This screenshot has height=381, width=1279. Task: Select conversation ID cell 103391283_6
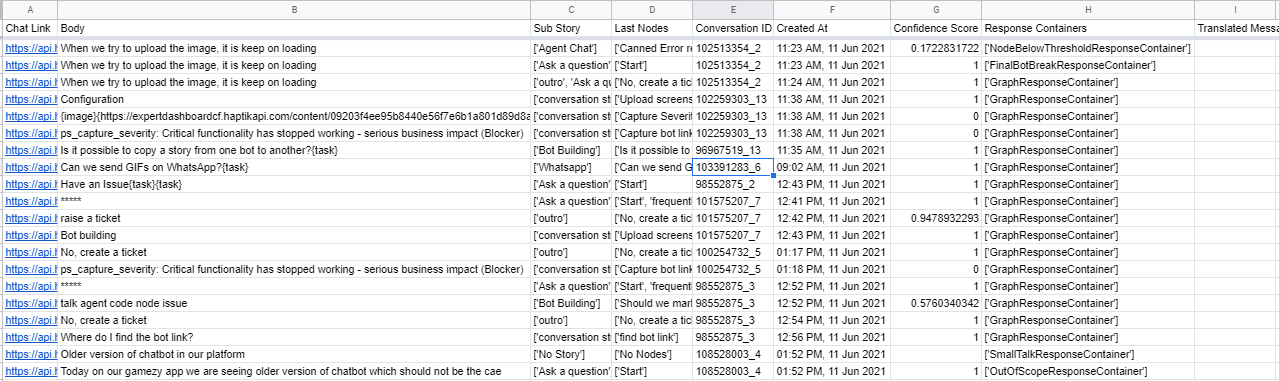(x=732, y=167)
